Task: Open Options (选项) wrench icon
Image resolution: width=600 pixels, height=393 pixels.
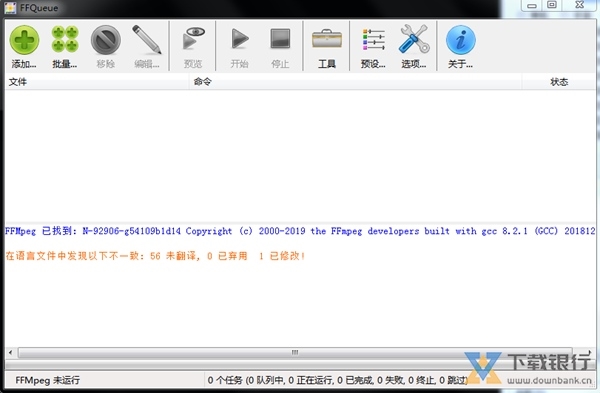Action: click(414, 39)
